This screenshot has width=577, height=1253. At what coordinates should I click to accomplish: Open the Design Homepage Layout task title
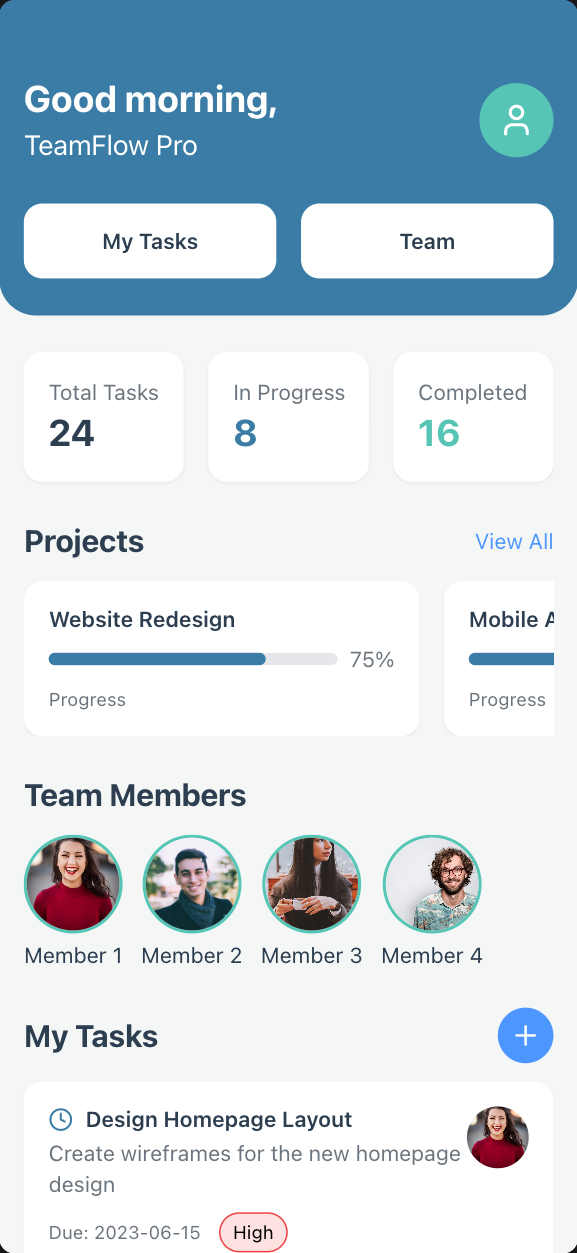[x=219, y=1119]
